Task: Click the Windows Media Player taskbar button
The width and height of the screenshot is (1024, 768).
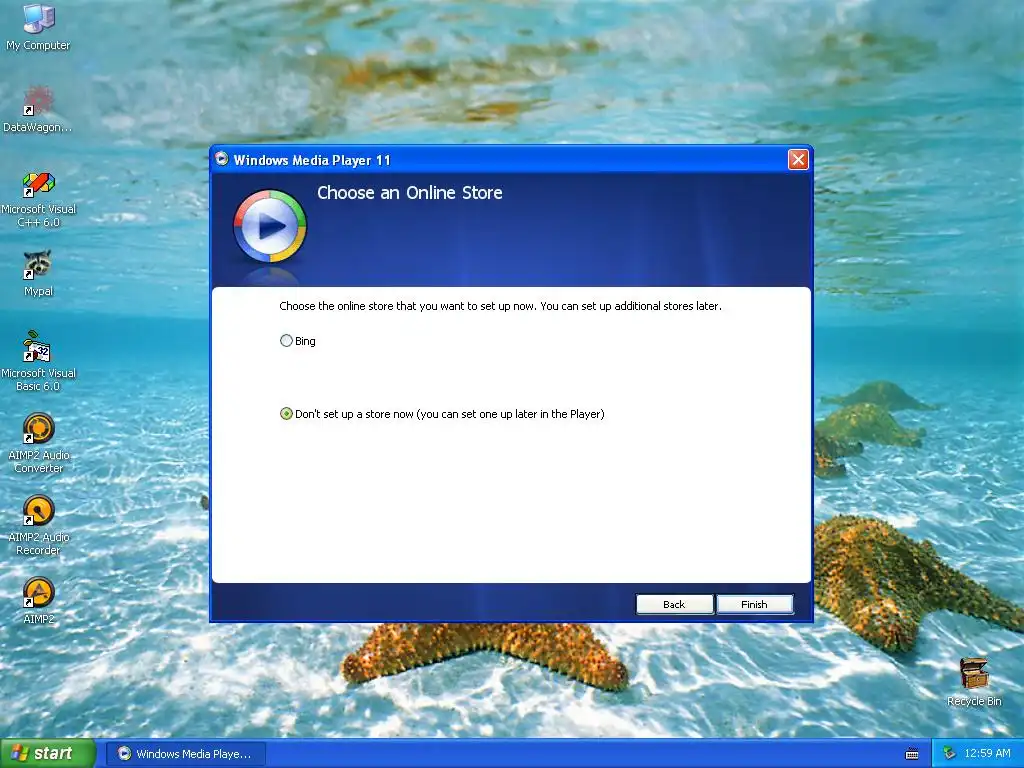Action: 185,754
